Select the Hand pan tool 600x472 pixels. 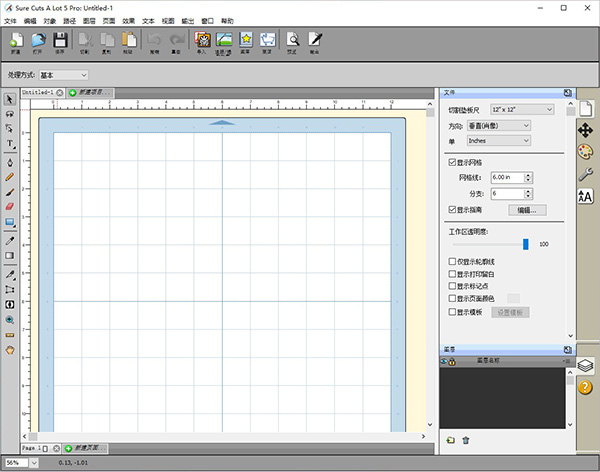pos(10,350)
